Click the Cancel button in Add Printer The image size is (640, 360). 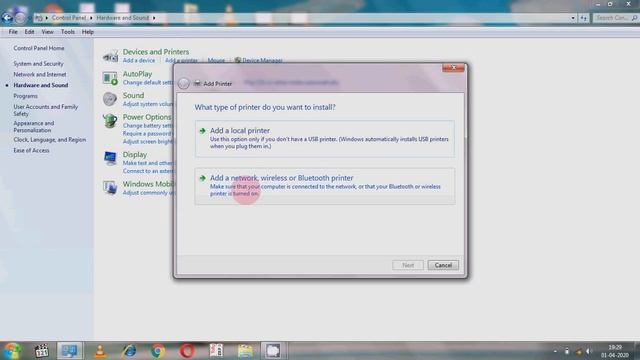(x=443, y=265)
